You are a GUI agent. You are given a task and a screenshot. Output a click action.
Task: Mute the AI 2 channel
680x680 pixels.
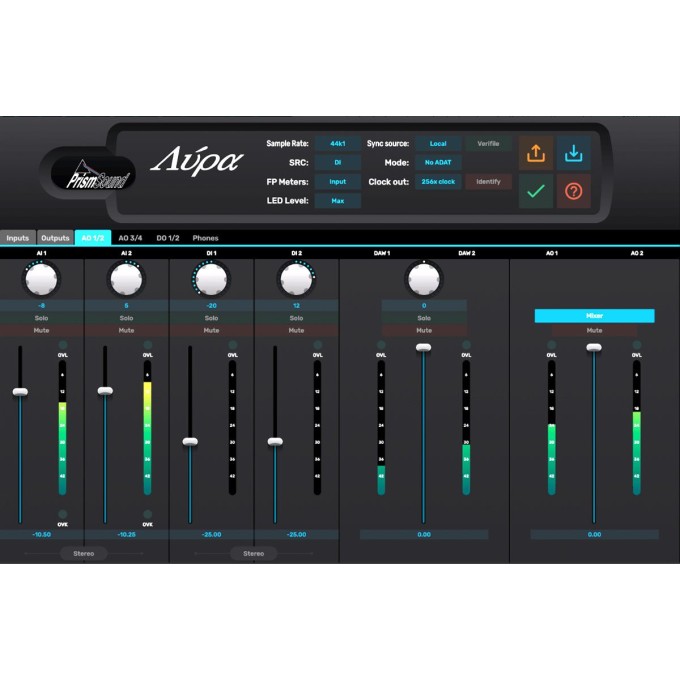point(126,330)
